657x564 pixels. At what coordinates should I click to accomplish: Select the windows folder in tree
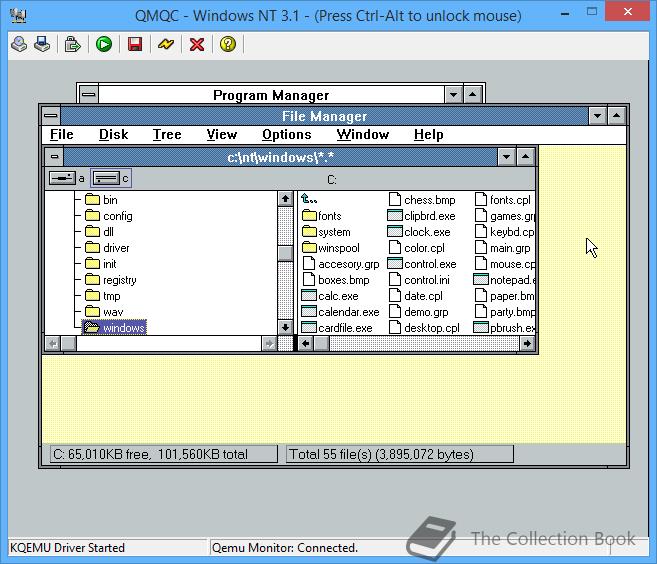coord(114,328)
